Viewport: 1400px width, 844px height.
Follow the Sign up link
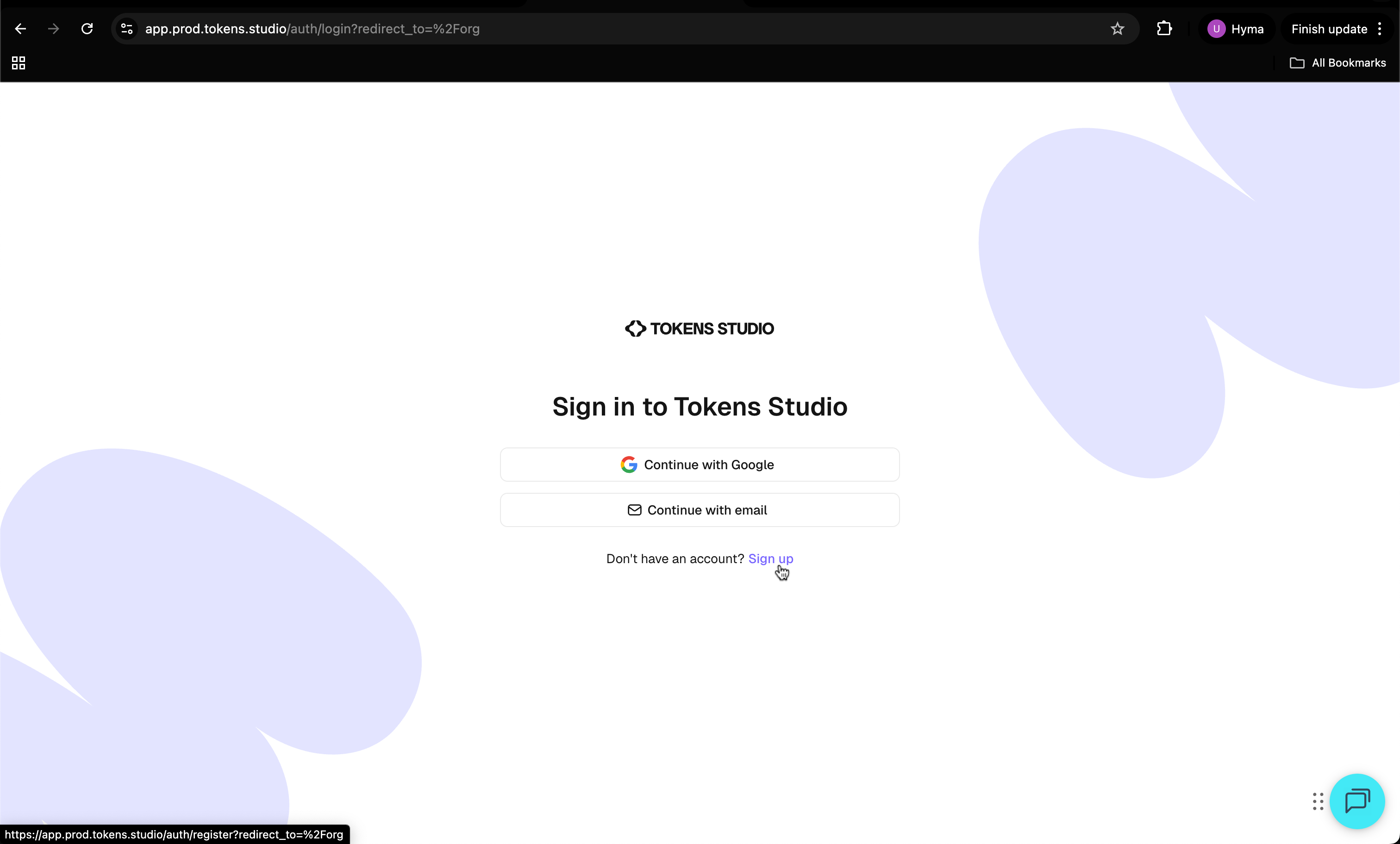tap(770, 559)
